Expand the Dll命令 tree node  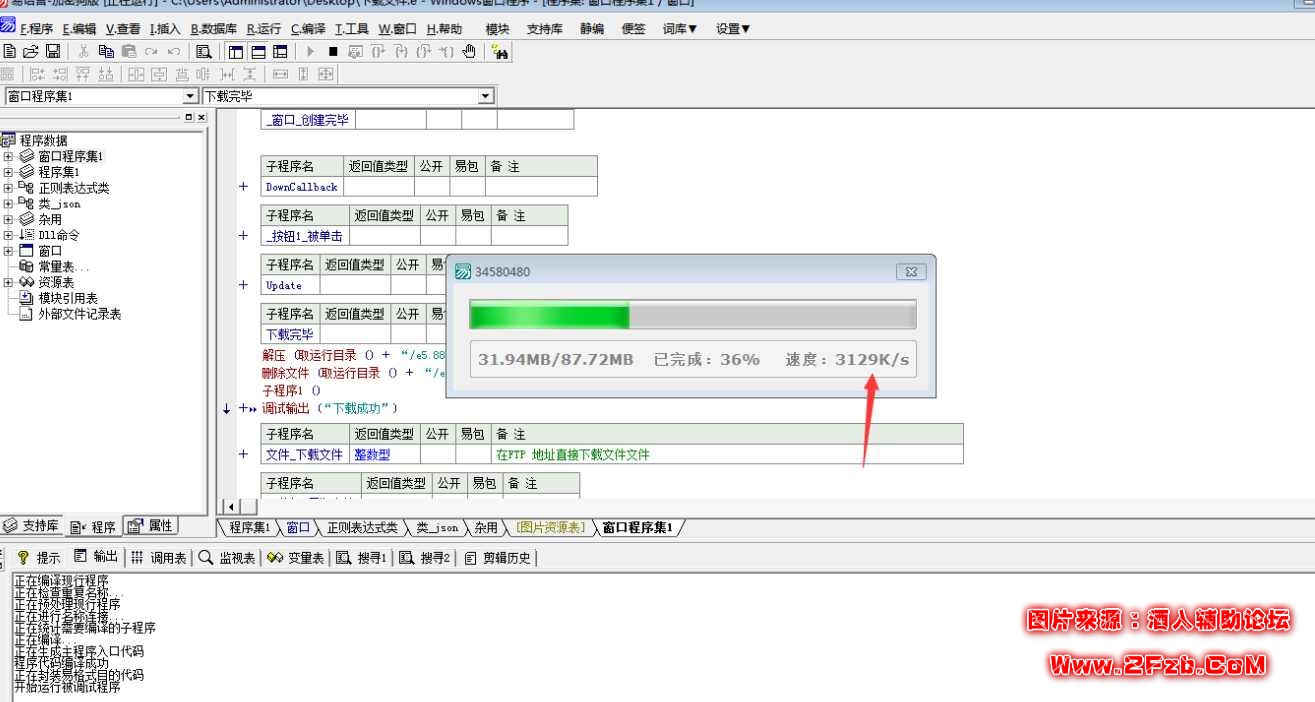click(x=9, y=235)
